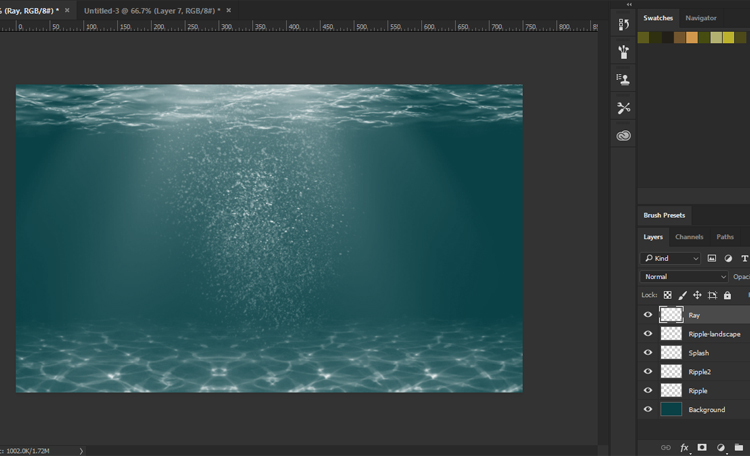Click the lock image pixels brush icon
750x456 pixels.
point(683,295)
